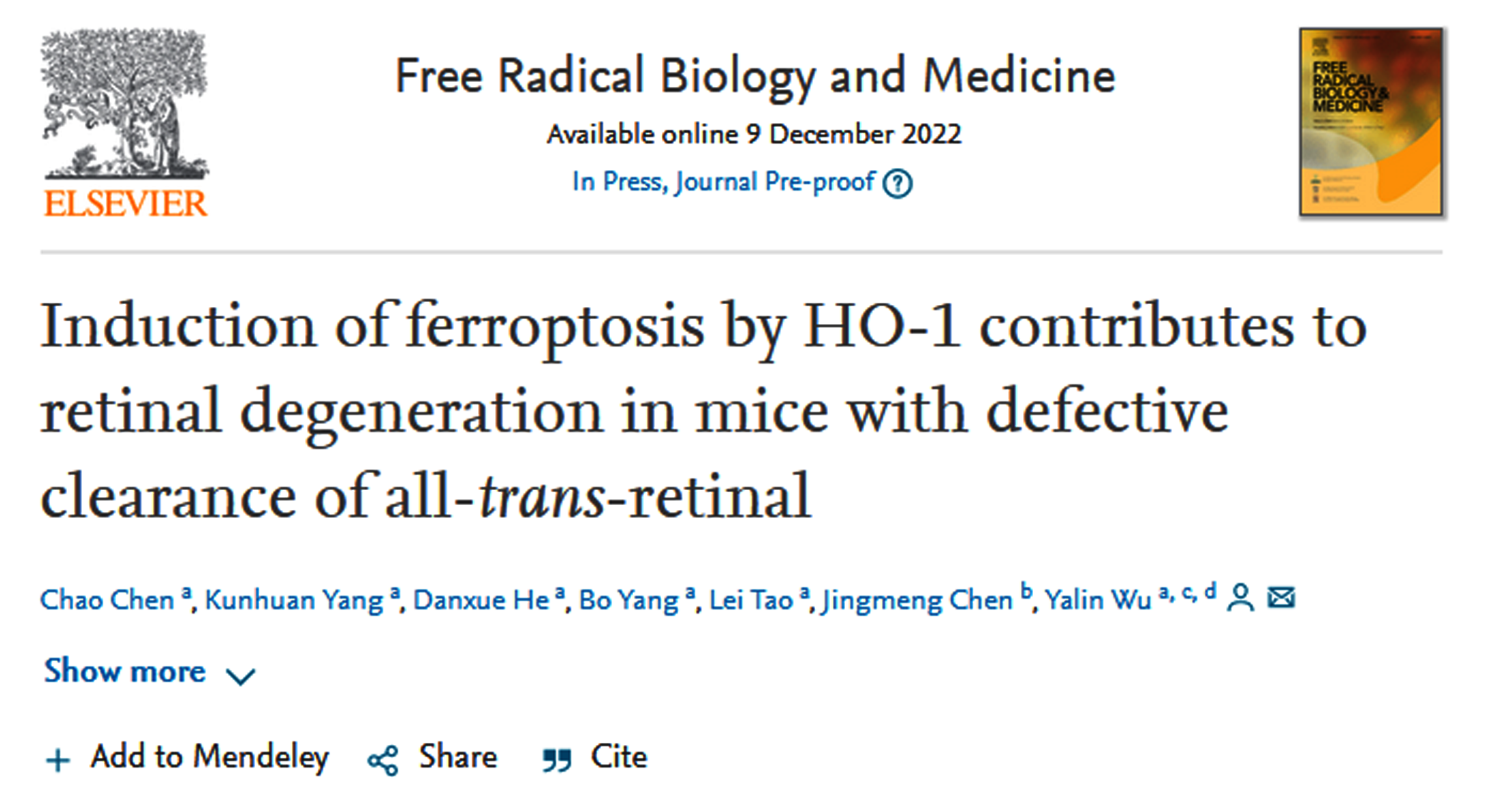Open author Lei Tao's details
The image size is (1494, 812).
750,600
